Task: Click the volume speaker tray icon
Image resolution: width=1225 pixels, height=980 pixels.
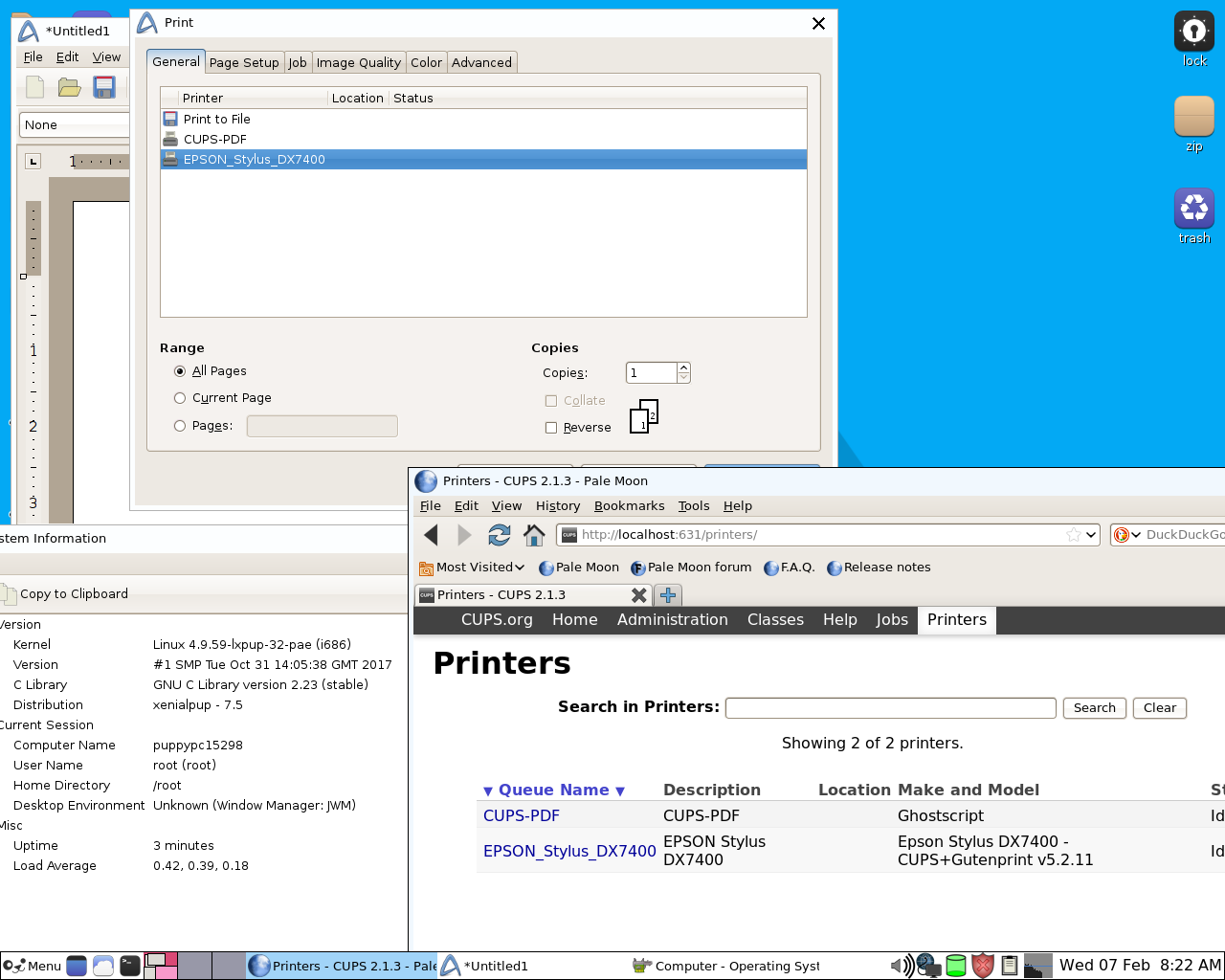Action: click(901, 966)
